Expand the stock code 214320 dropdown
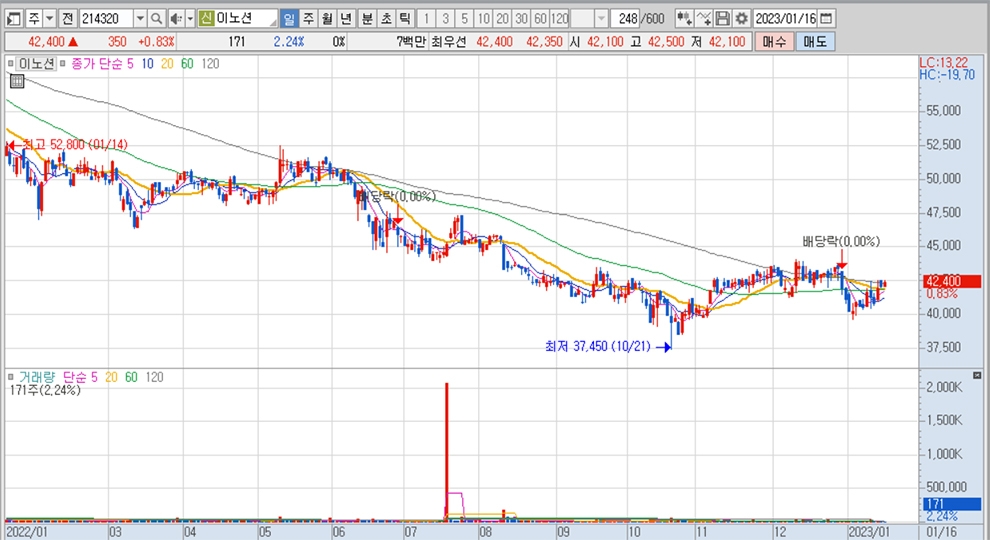Viewport: 990px width, 540px height. pos(139,19)
